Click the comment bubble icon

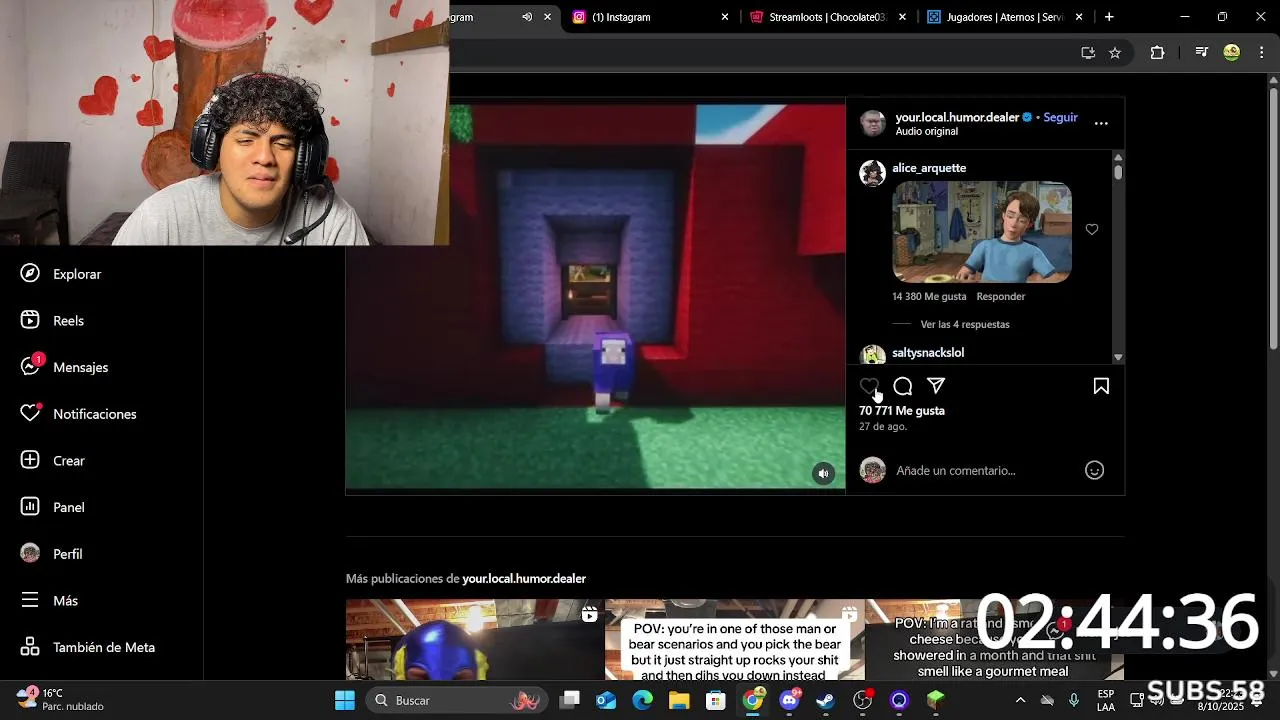click(903, 386)
